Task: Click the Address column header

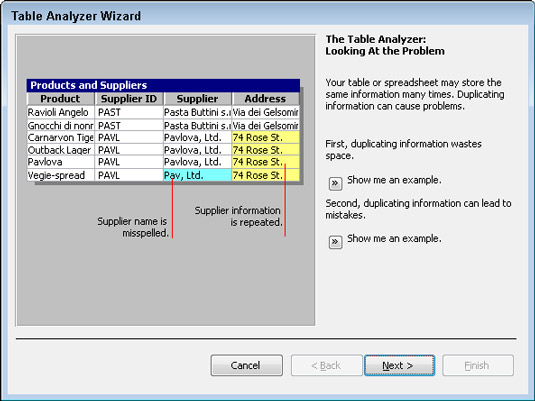Action: coord(265,99)
